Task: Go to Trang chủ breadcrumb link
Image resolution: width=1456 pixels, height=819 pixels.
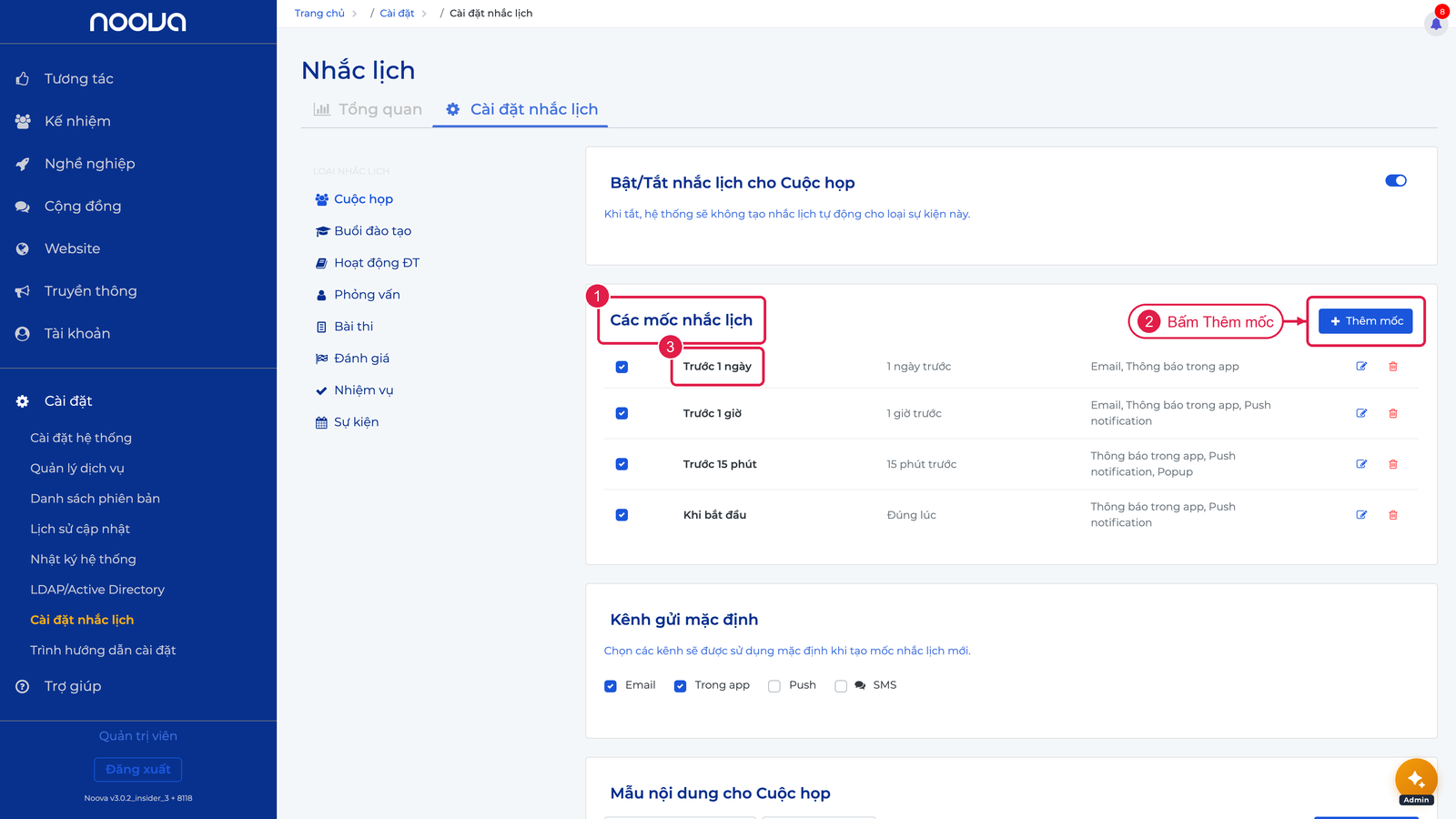Action: (x=319, y=14)
